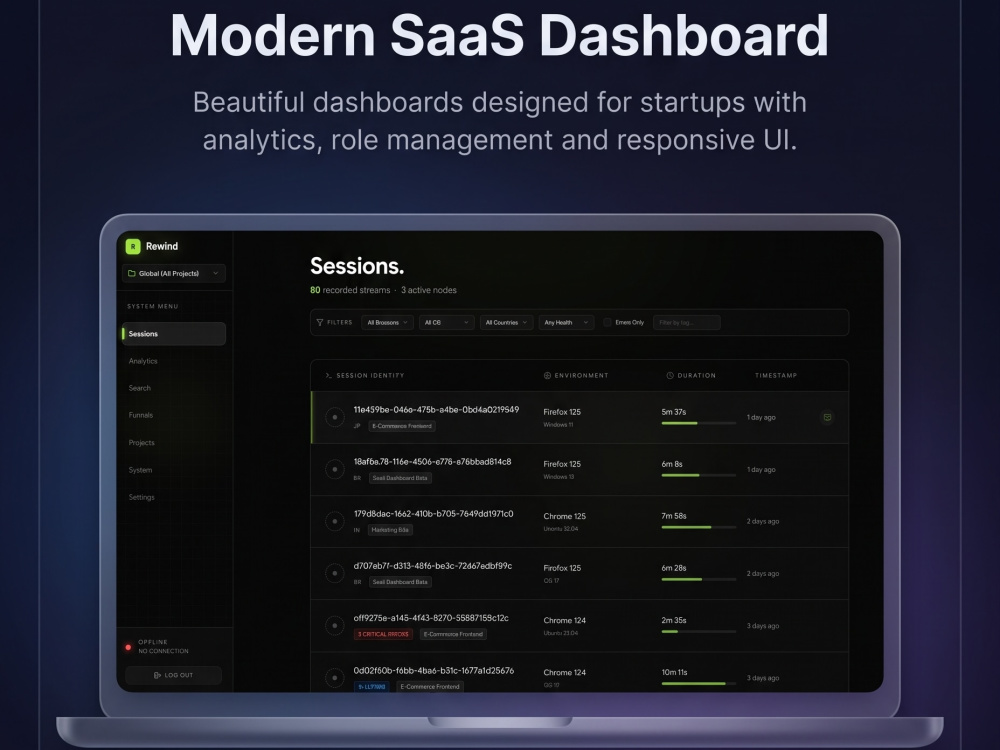Click session ID 0d02f60b-f6bb-4ba6 text
This screenshot has height=750, width=1000.
point(434,670)
